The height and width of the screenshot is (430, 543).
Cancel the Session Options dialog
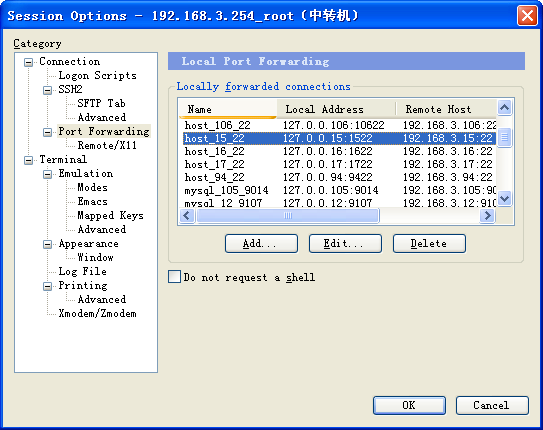coord(492,405)
